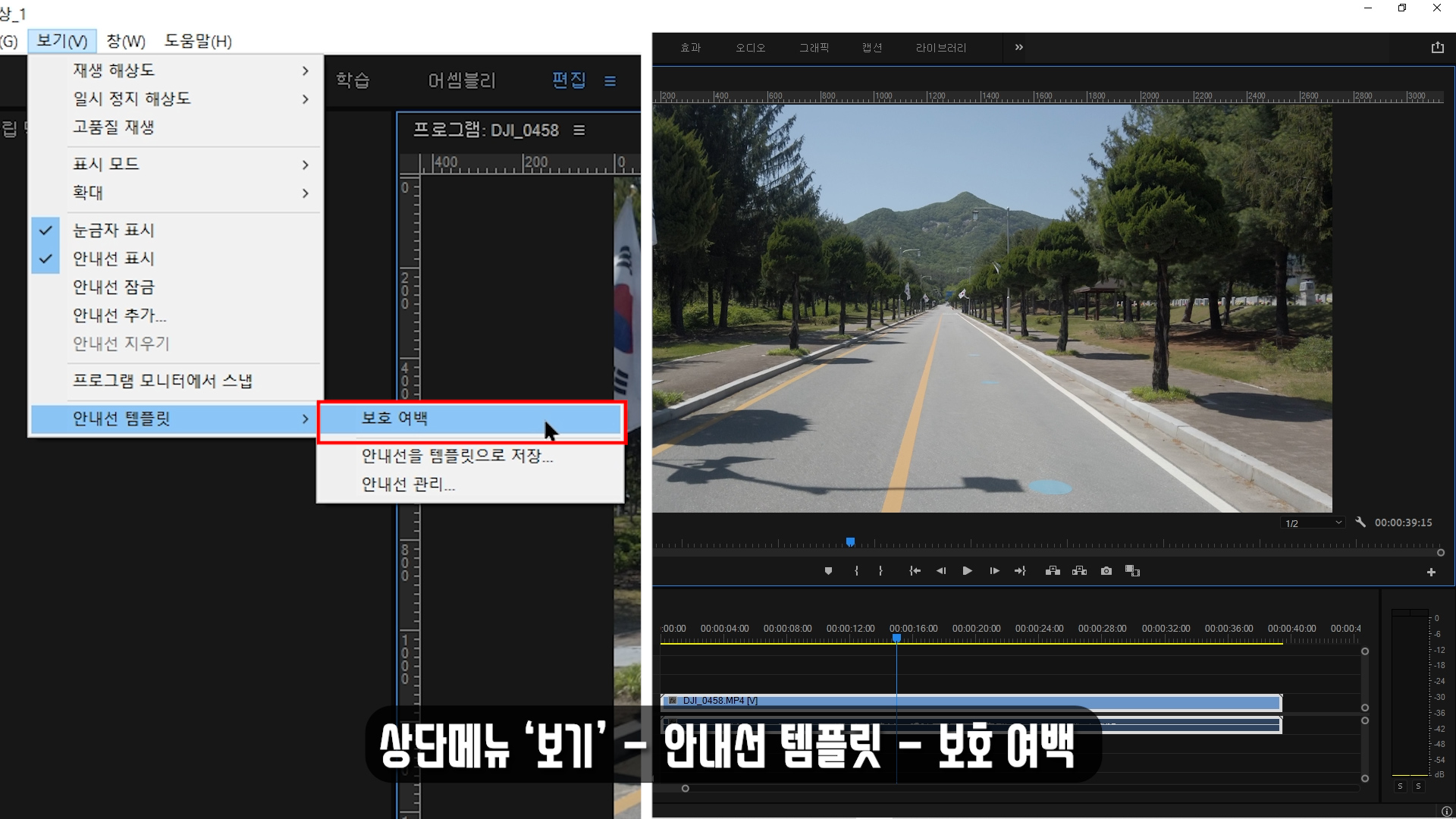Click 안내선 관리... entry
The width and height of the screenshot is (1456, 819).
pos(408,484)
